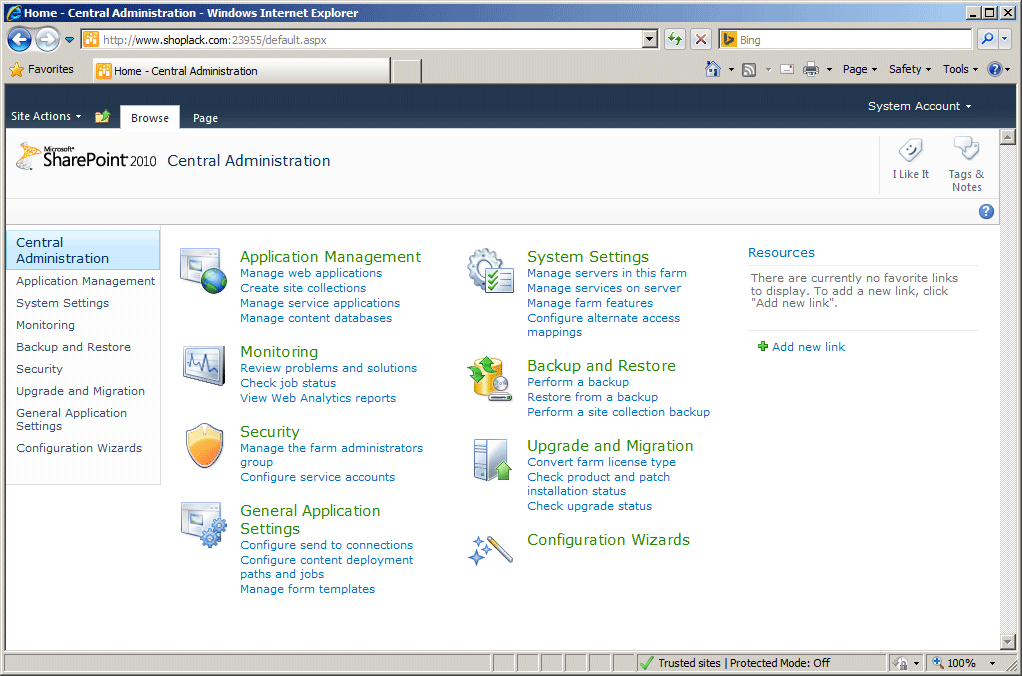
Task: Select Upgrade and Migration in left navigation
Action: (x=81, y=391)
